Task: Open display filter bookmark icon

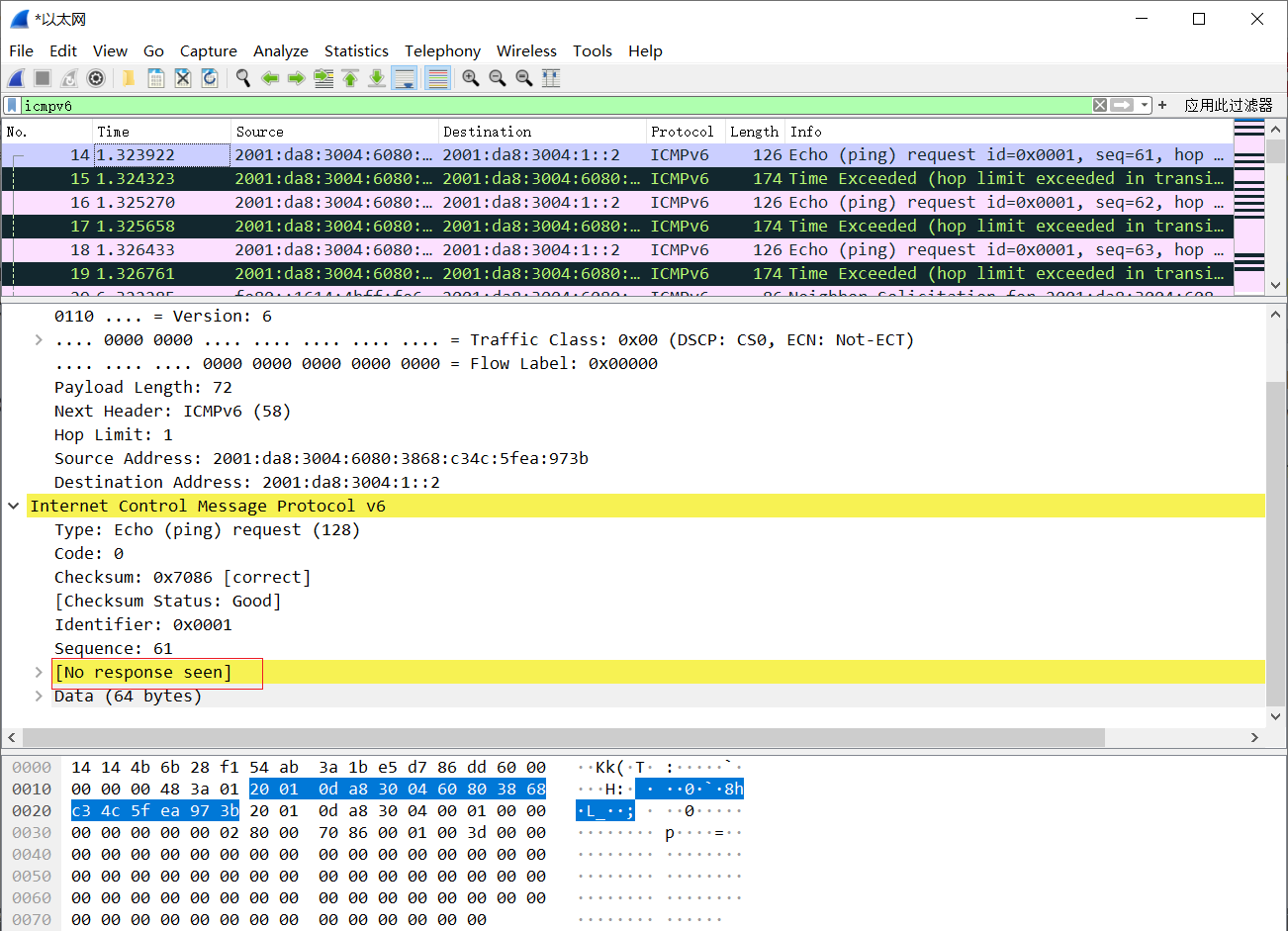Action: 12,105
